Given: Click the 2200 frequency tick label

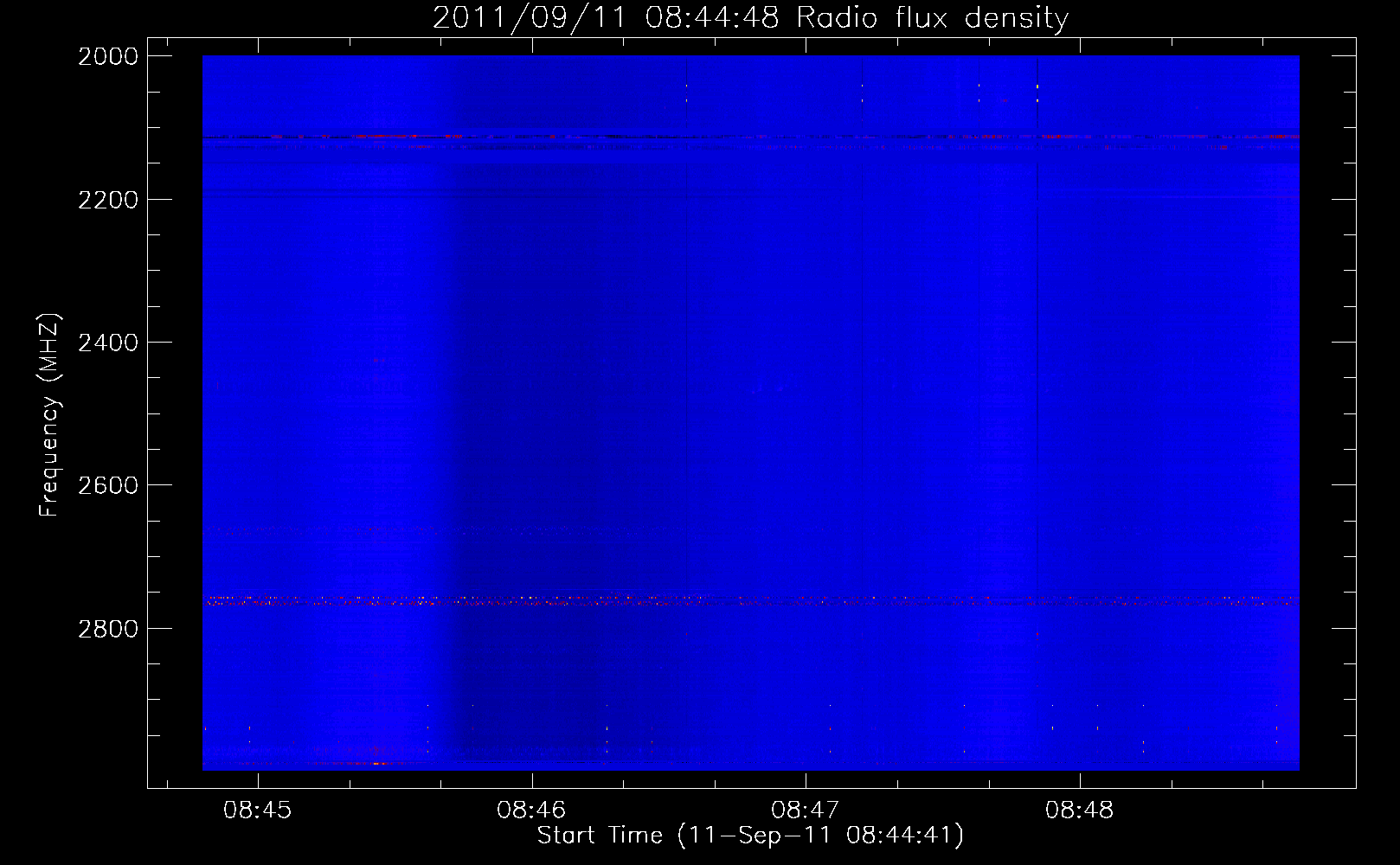Looking at the screenshot, I should [x=108, y=200].
